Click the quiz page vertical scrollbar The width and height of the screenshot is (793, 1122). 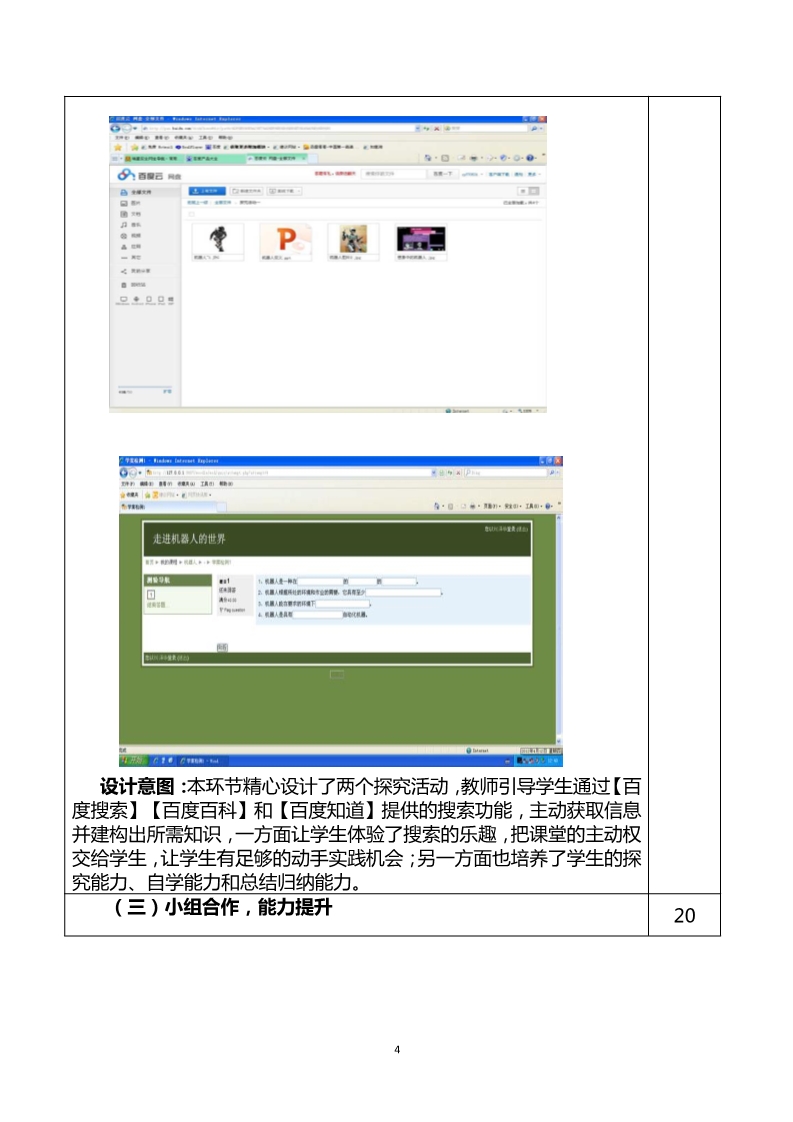coord(559,630)
